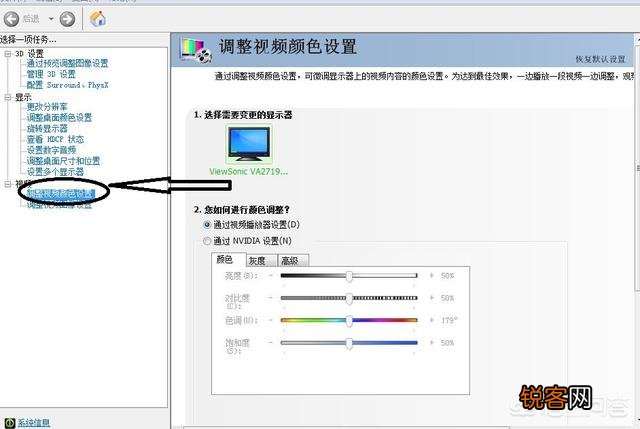The image size is (640, 429).
Task: Click the 调整视频颜色设置 page header icon
Action: [x=196, y=50]
